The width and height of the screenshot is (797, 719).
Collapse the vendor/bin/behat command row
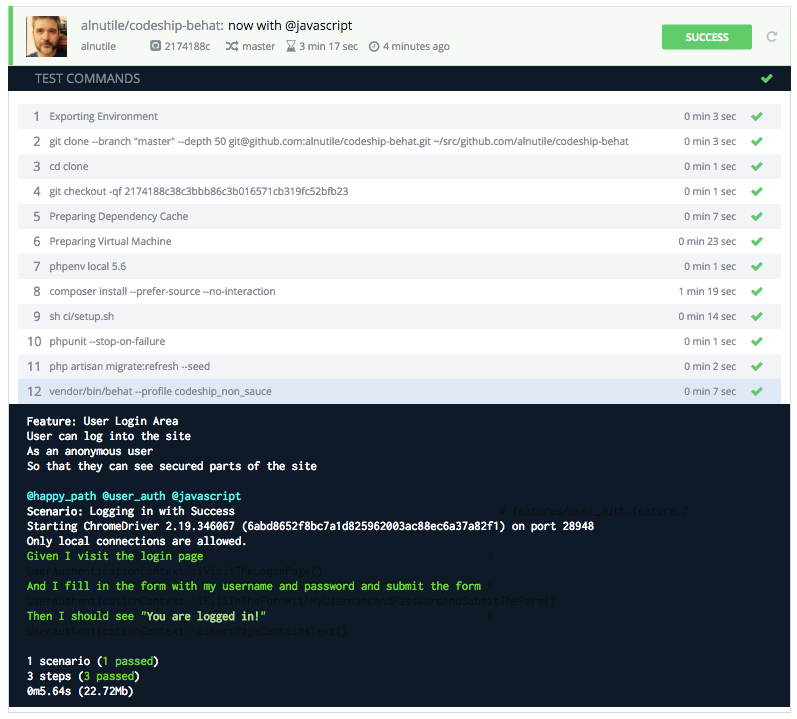pyautogui.click(x=400, y=391)
